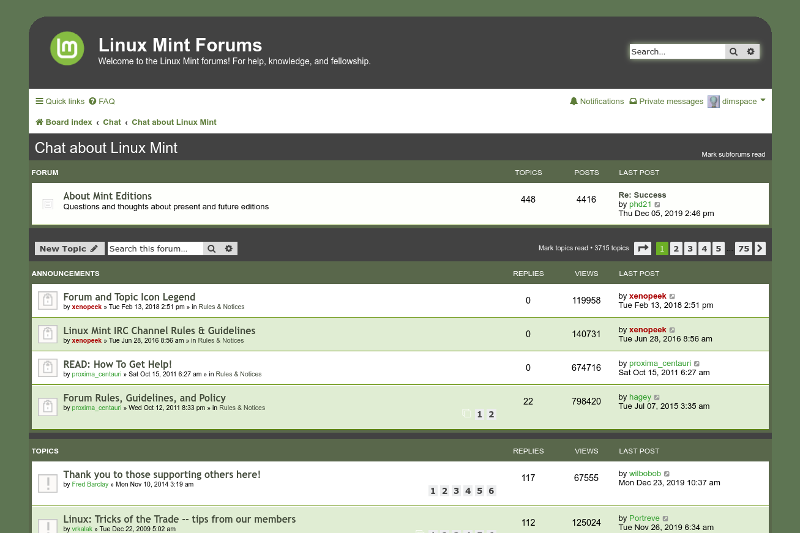Click the About Mint Editions forum icon

coord(47,204)
